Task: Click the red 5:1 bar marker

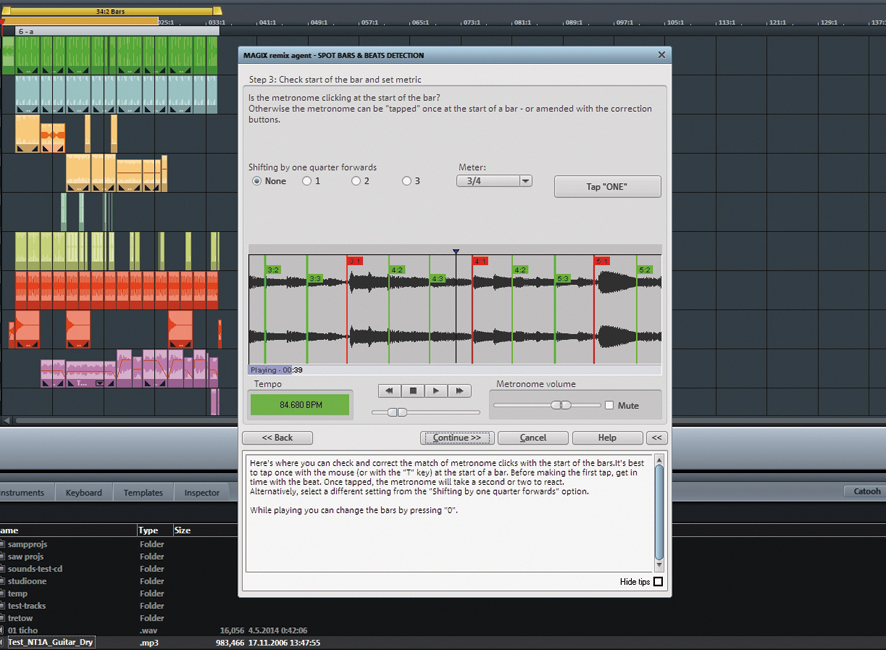Action: pyautogui.click(x=602, y=261)
